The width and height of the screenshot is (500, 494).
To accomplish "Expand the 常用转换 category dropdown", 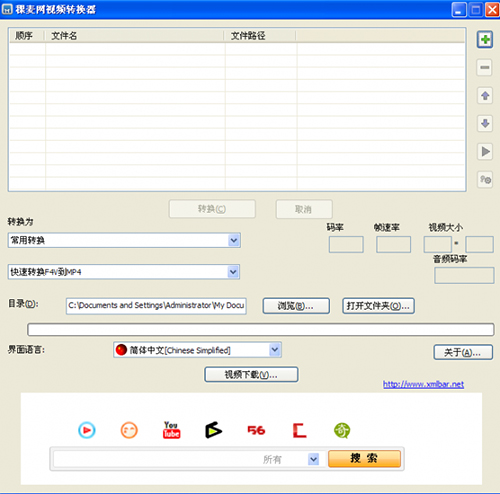I will pos(234,240).
